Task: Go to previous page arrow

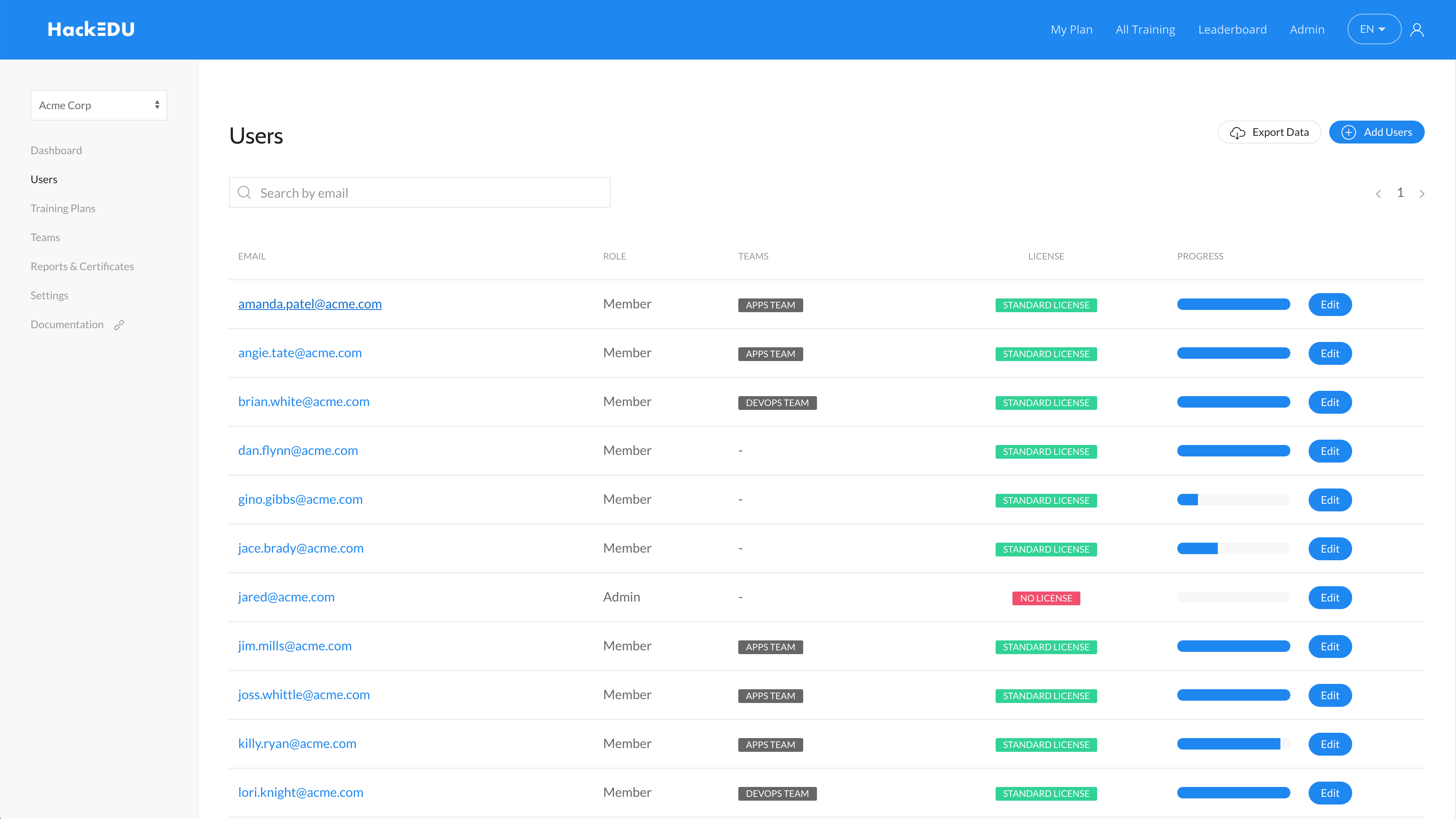Action: 1379,194
